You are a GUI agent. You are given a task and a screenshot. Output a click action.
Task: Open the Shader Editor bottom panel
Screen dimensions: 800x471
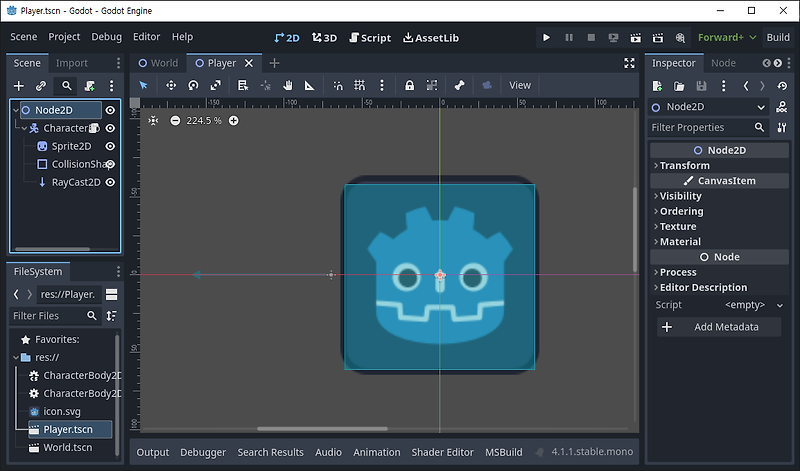click(x=442, y=452)
